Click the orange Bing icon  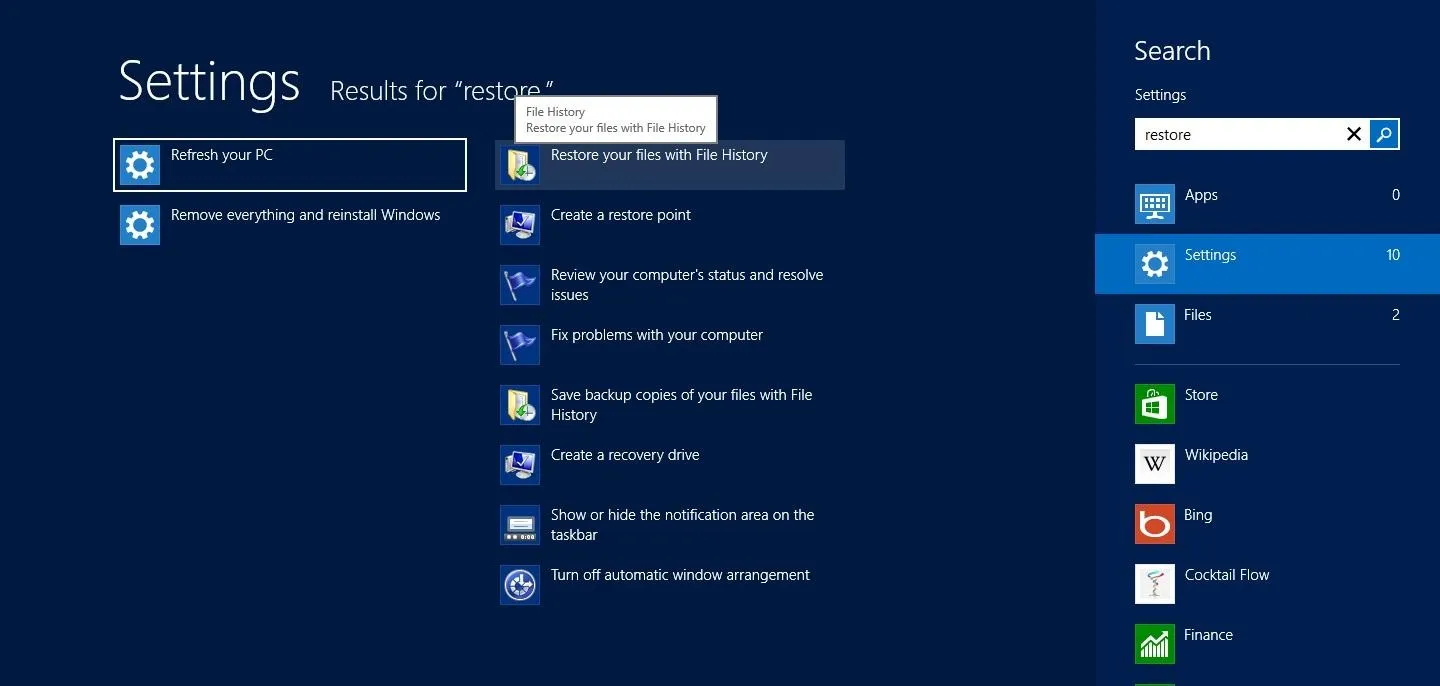tap(1155, 524)
